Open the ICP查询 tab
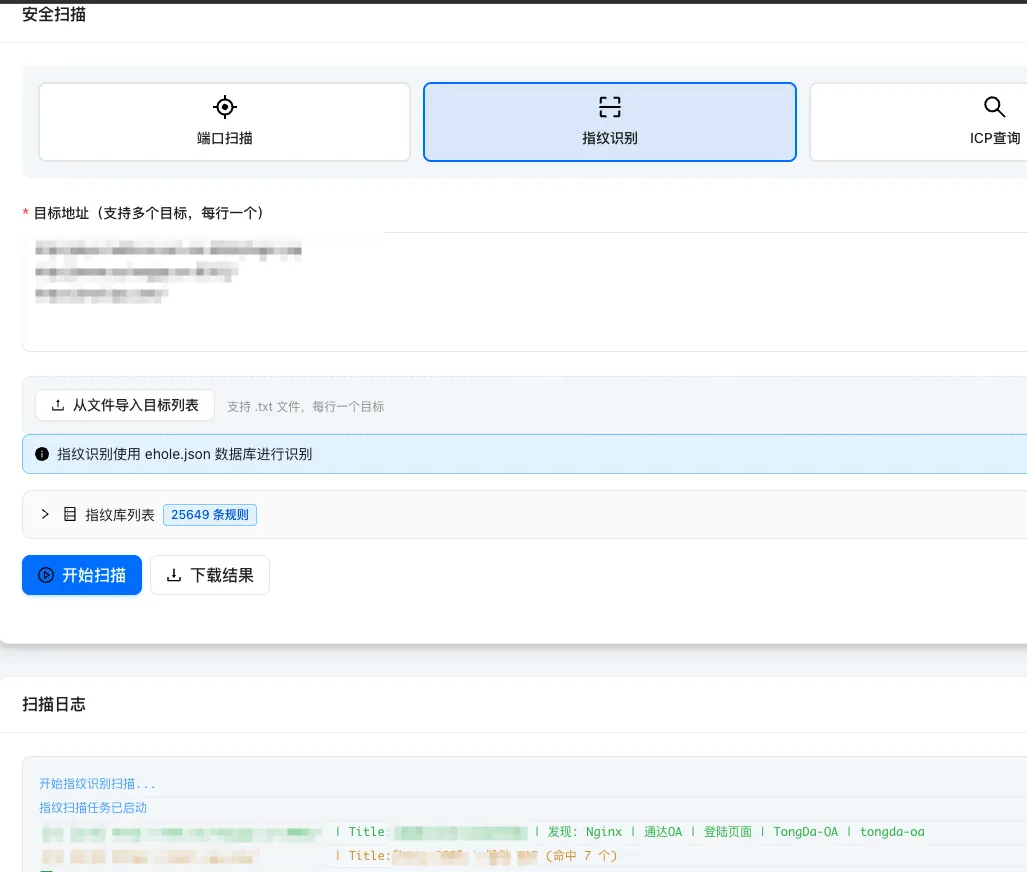The height and width of the screenshot is (872, 1027). [918, 122]
